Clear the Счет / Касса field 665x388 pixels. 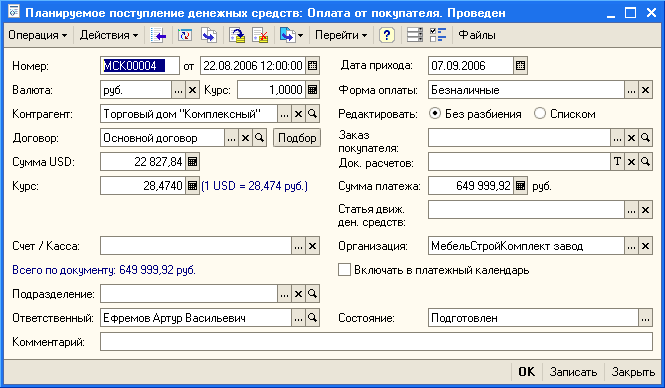pos(313,246)
